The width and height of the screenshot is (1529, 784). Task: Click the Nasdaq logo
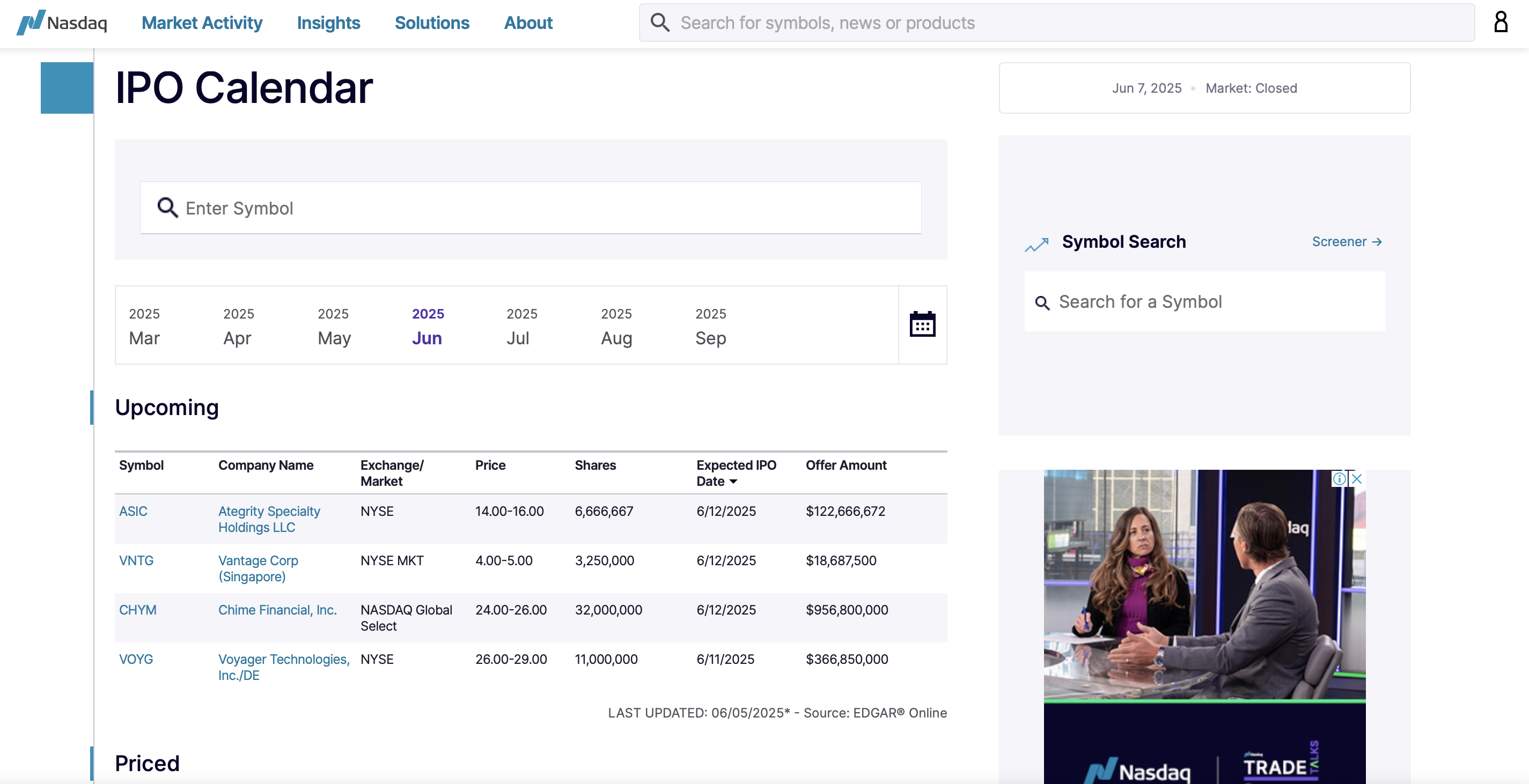[x=62, y=23]
